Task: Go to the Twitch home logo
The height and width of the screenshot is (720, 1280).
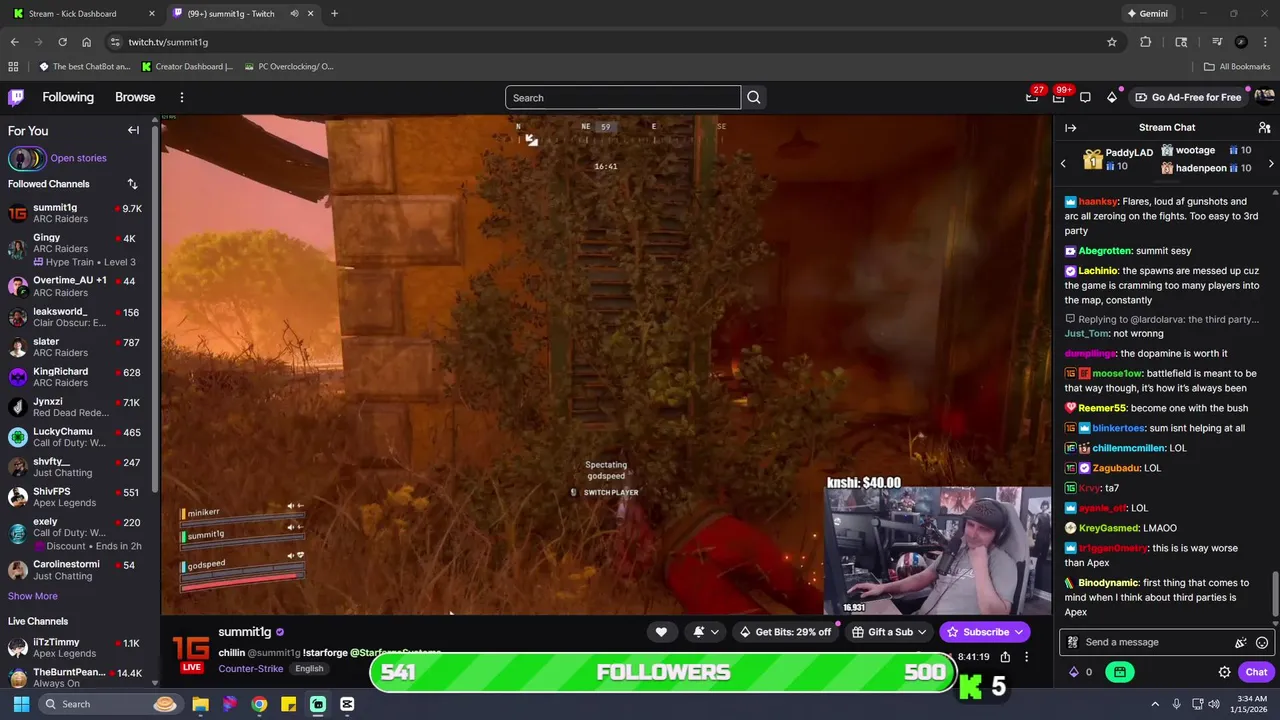Action: click(x=16, y=97)
